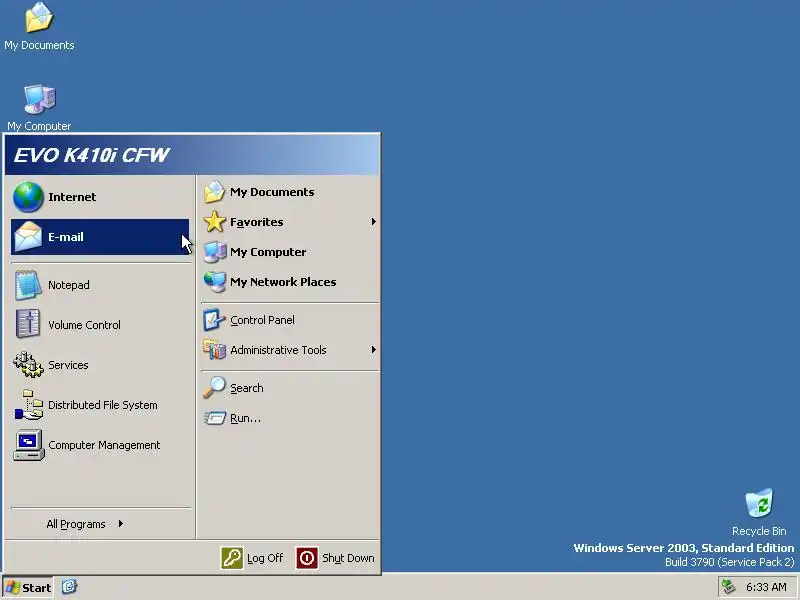
Task: Click the Services label text
Action: (68, 365)
